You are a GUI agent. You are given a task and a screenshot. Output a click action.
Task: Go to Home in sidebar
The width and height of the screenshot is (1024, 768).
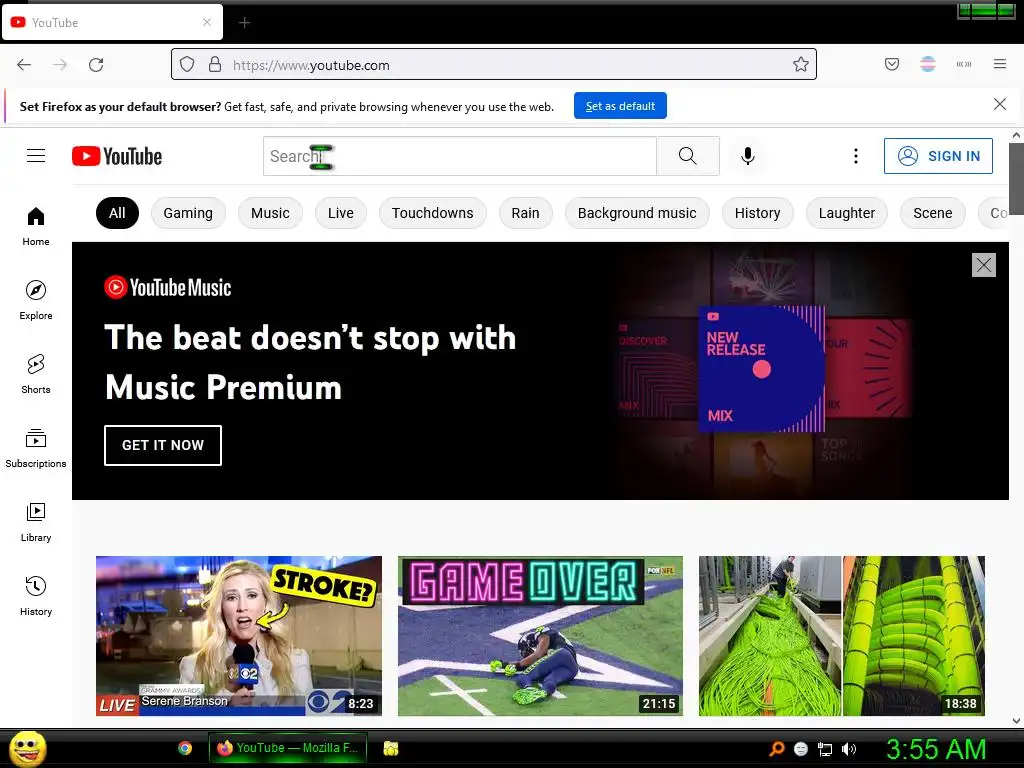pos(36,226)
